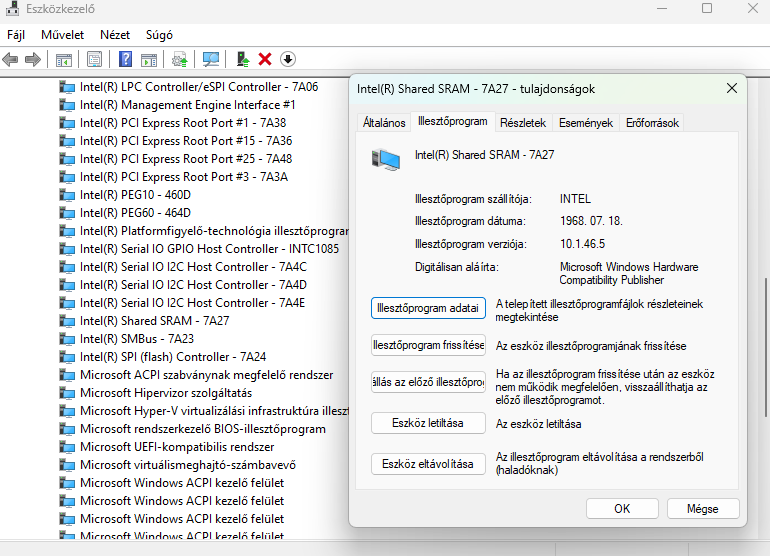The image size is (770, 556).
Task: Open the Súgó menu
Action: (x=159, y=35)
